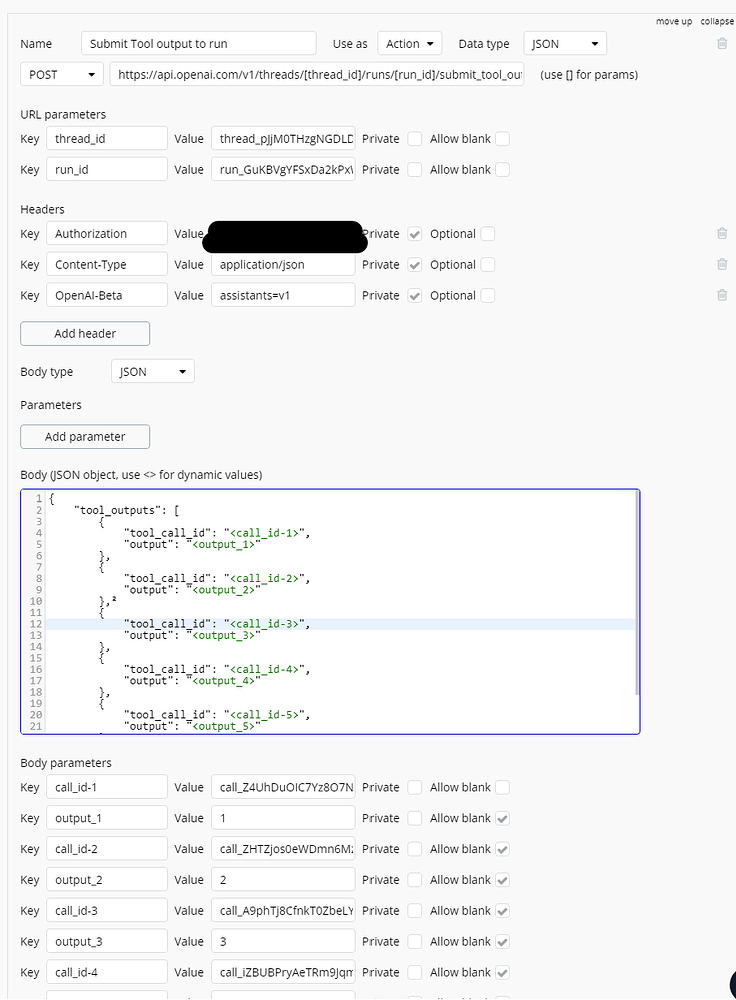Click the <output_5> placeholder in body JSON
This screenshot has height=1000, width=736.
[x=223, y=726]
